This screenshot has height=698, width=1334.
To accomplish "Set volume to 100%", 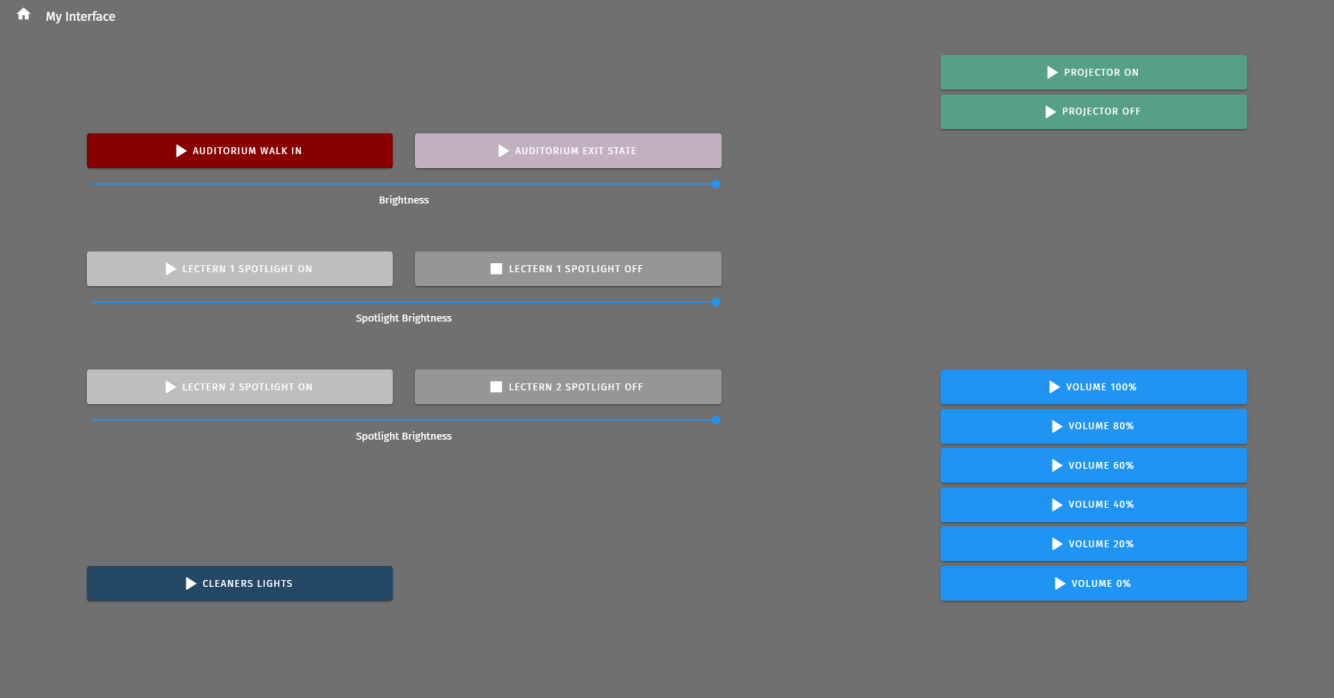I will [1093, 387].
